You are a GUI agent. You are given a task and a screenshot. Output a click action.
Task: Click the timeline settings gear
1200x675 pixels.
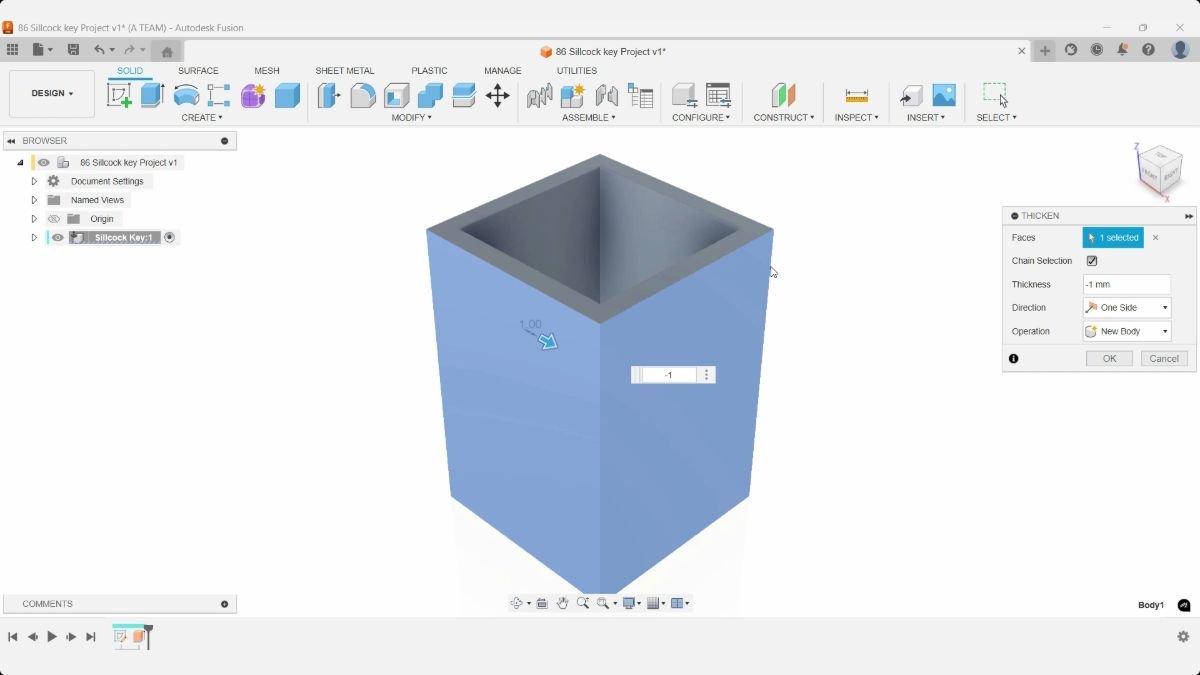[1183, 636]
